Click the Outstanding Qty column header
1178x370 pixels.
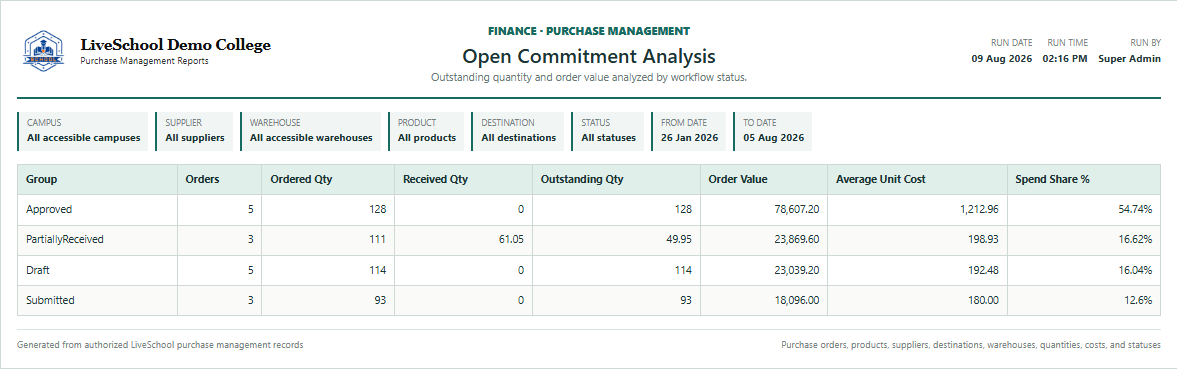[x=616, y=180]
